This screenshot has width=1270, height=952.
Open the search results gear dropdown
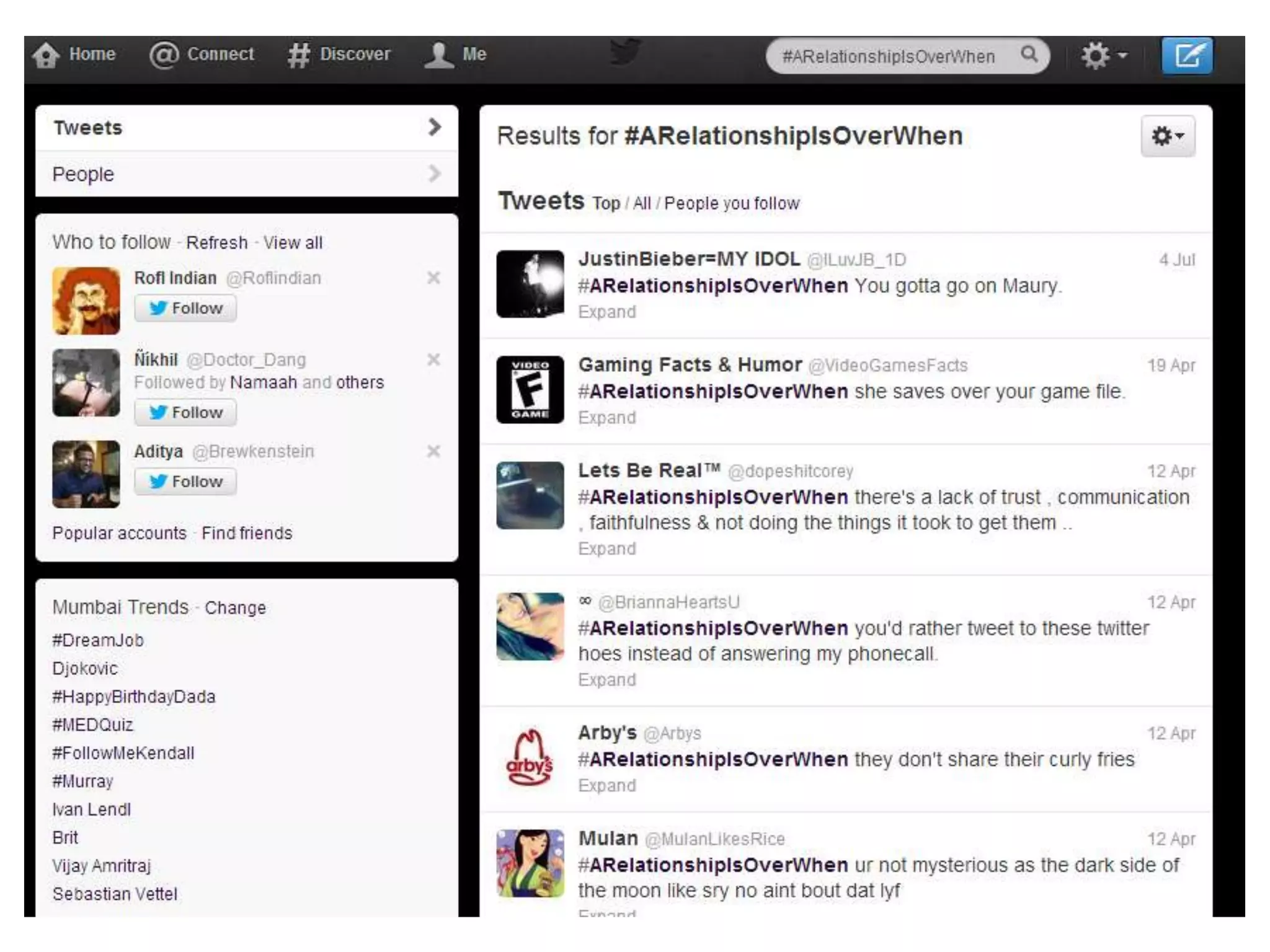tap(1167, 136)
